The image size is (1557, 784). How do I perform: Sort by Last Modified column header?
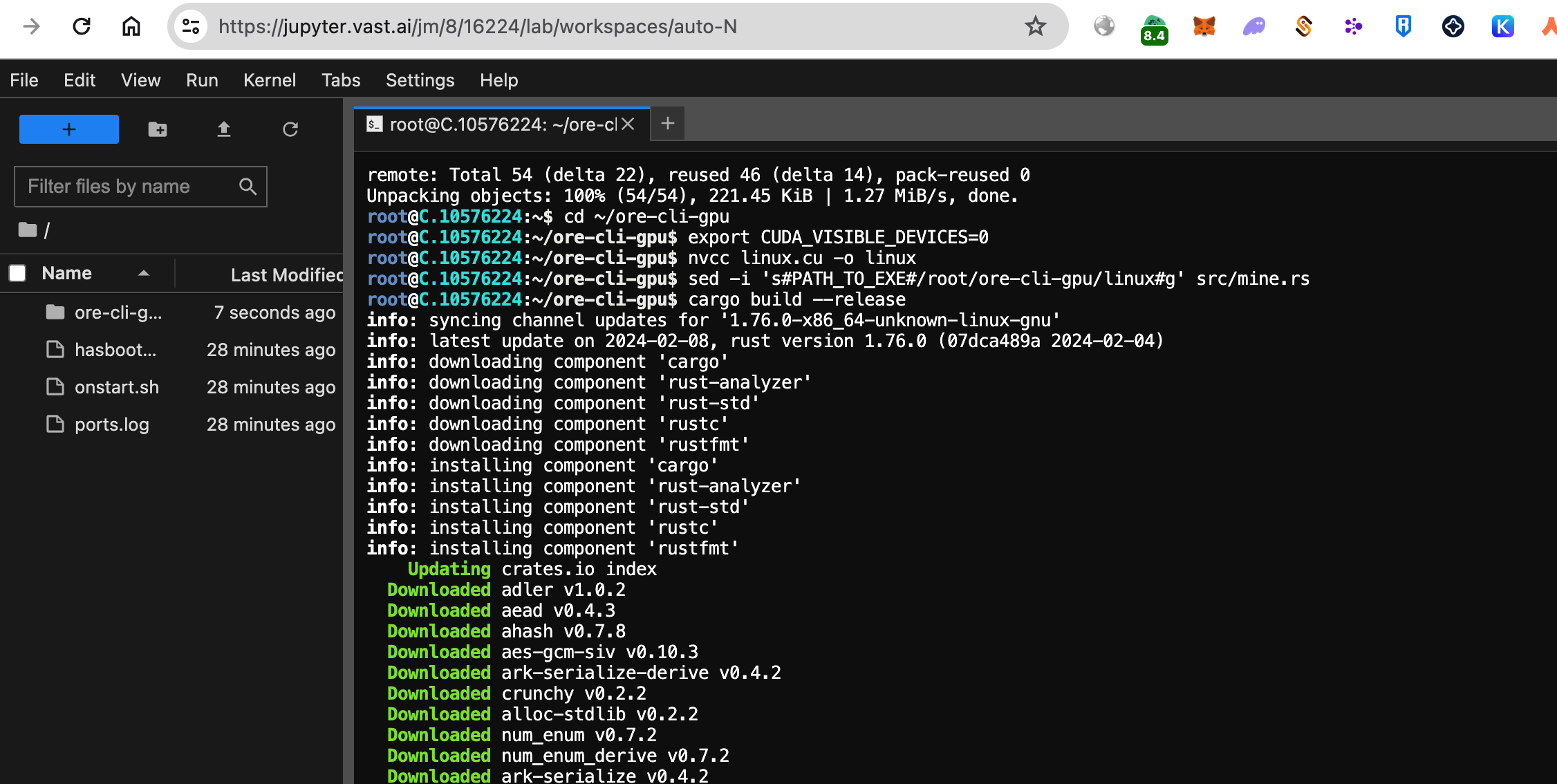point(286,275)
